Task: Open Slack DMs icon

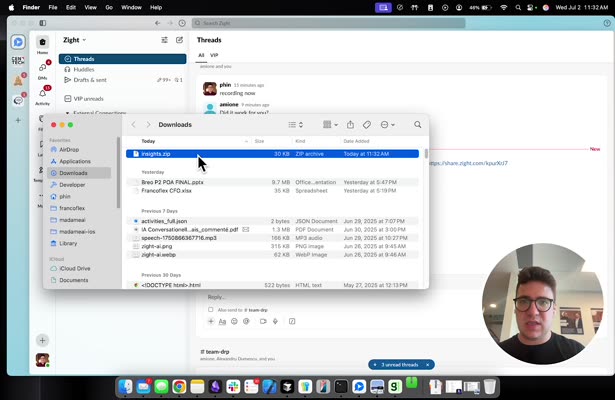Action: (42, 68)
